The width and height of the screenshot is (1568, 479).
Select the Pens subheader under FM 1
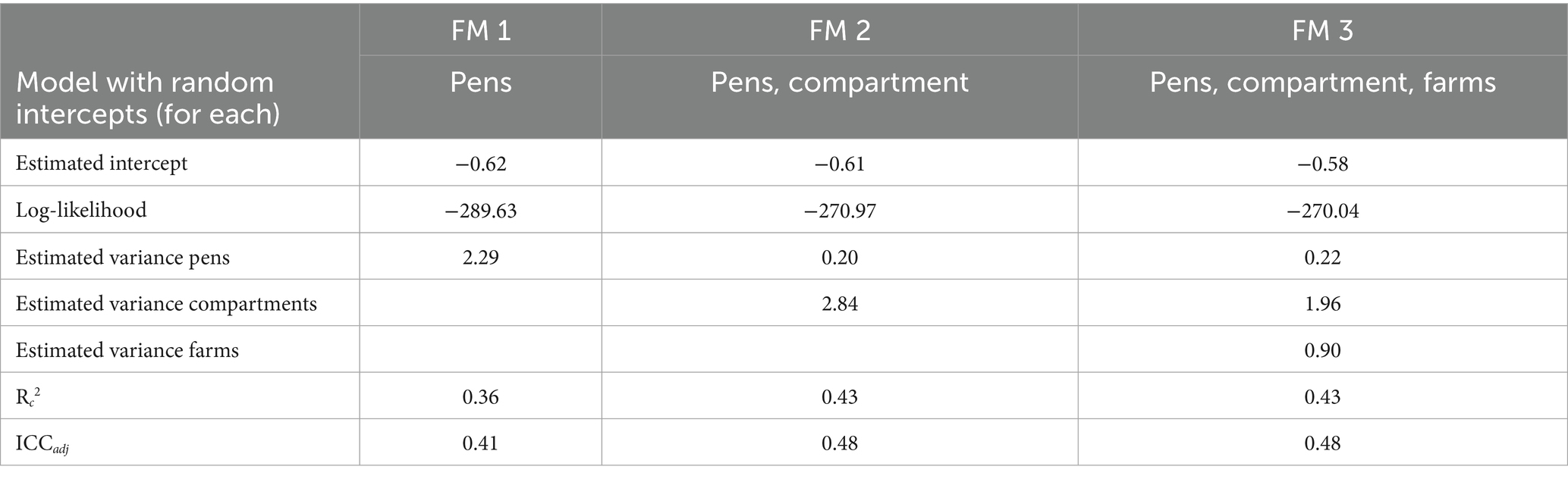click(x=480, y=83)
